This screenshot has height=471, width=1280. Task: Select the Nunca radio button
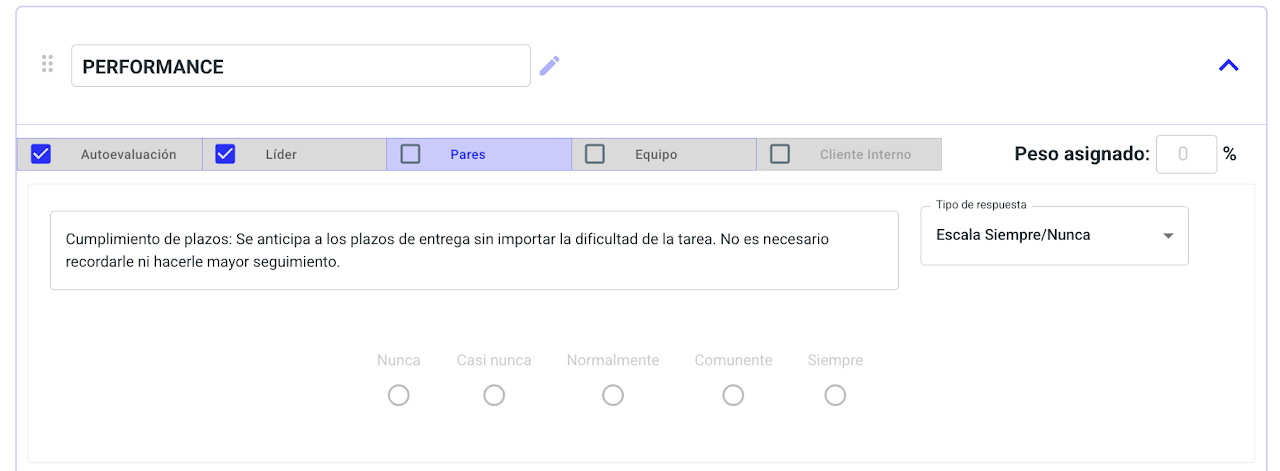coord(399,396)
